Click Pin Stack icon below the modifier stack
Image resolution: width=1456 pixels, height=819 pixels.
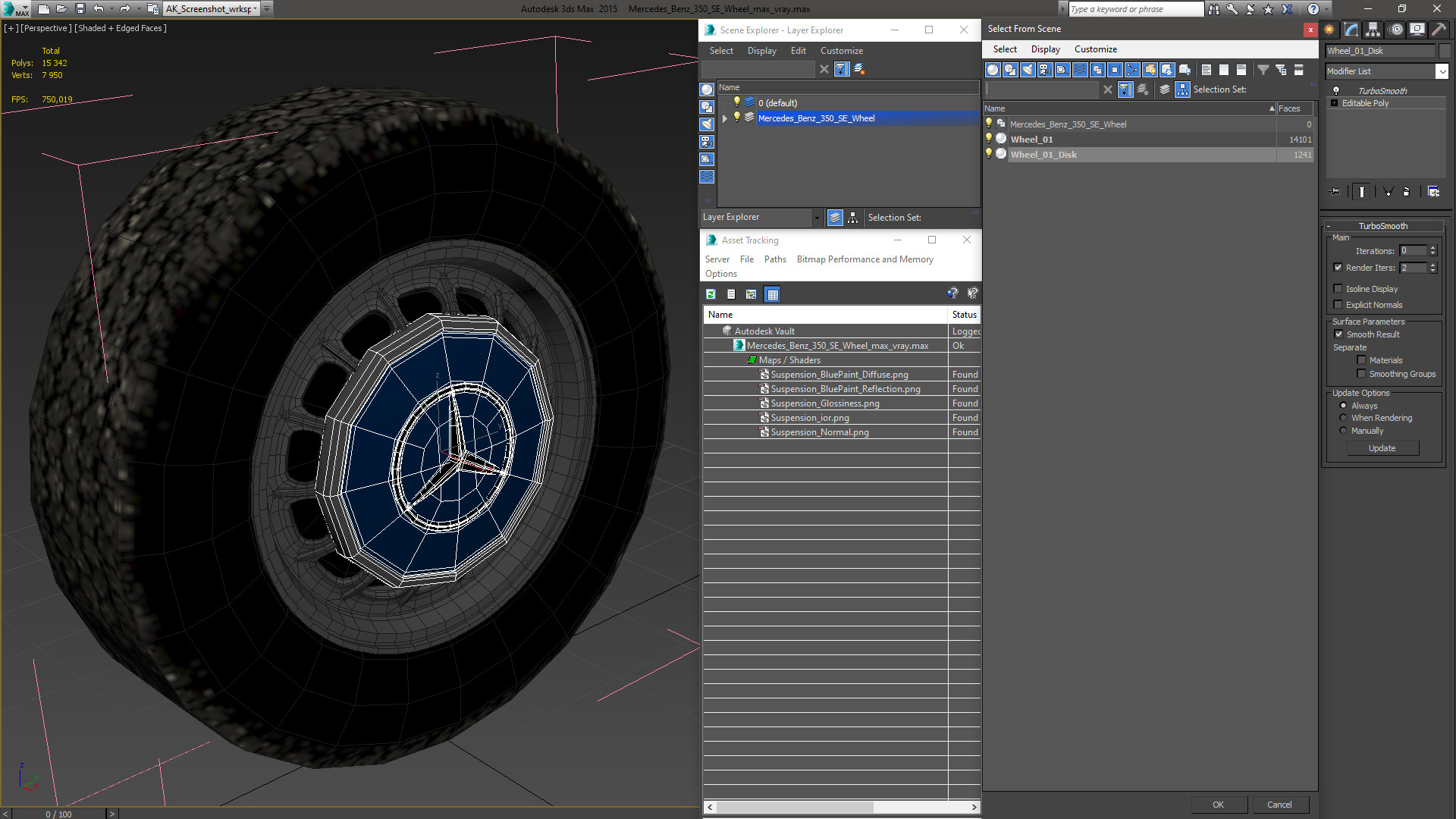coord(1335,192)
